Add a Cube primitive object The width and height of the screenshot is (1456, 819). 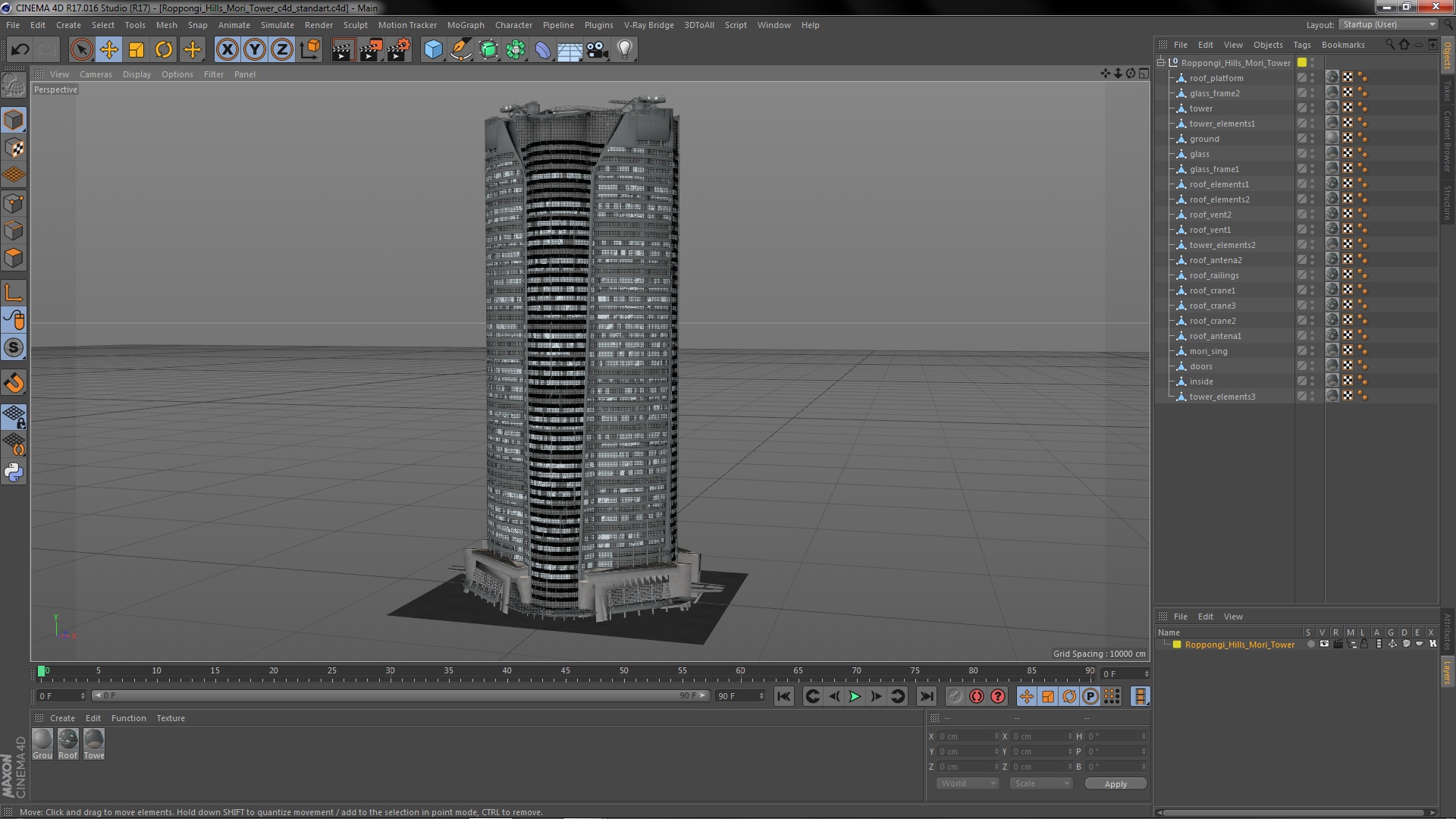433,50
